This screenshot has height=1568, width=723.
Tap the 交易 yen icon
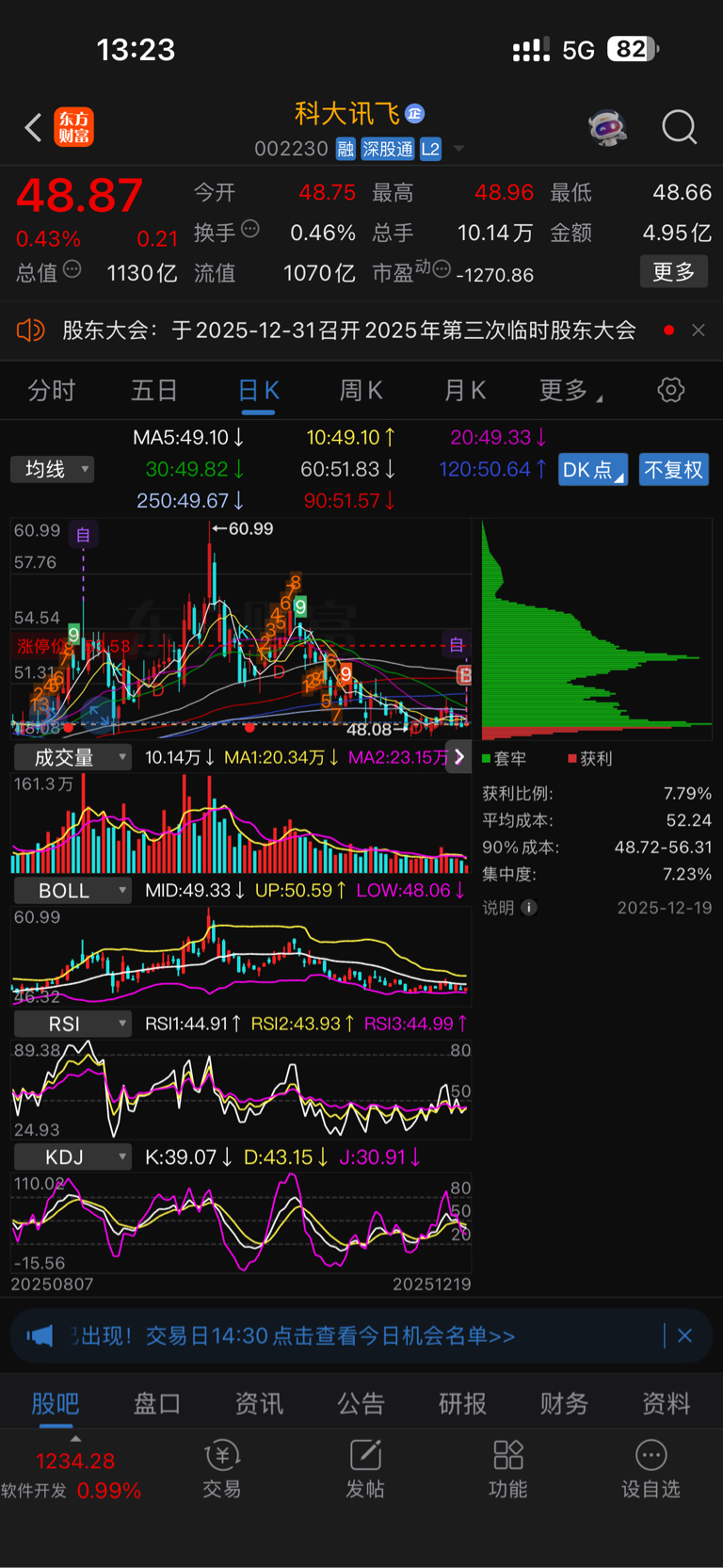tap(222, 1456)
